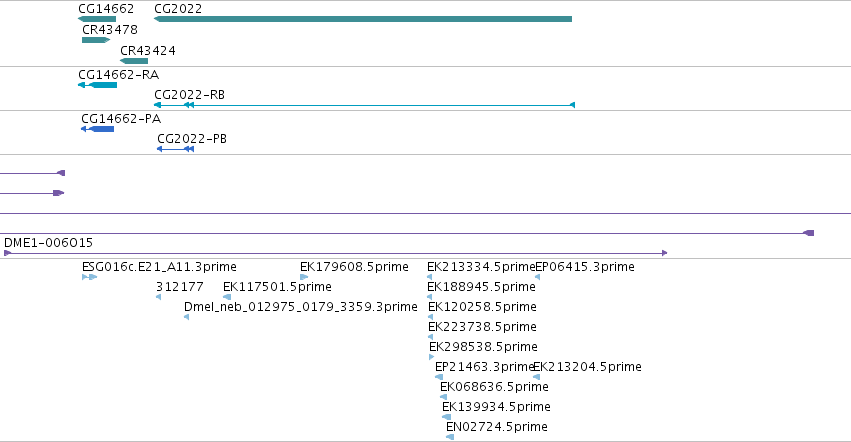Click the EK213204.5prime arrow marker

pos(536,377)
